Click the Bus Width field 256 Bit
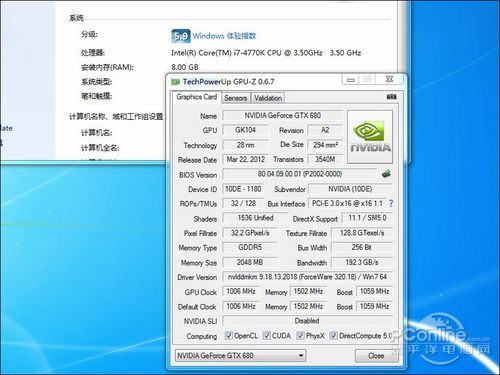500x375 pixels. click(362, 247)
